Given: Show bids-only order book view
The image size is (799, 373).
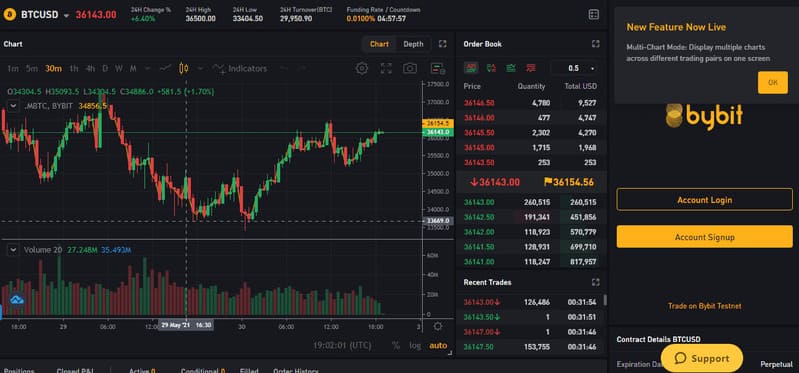Looking at the screenshot, I should click(511, 68).
